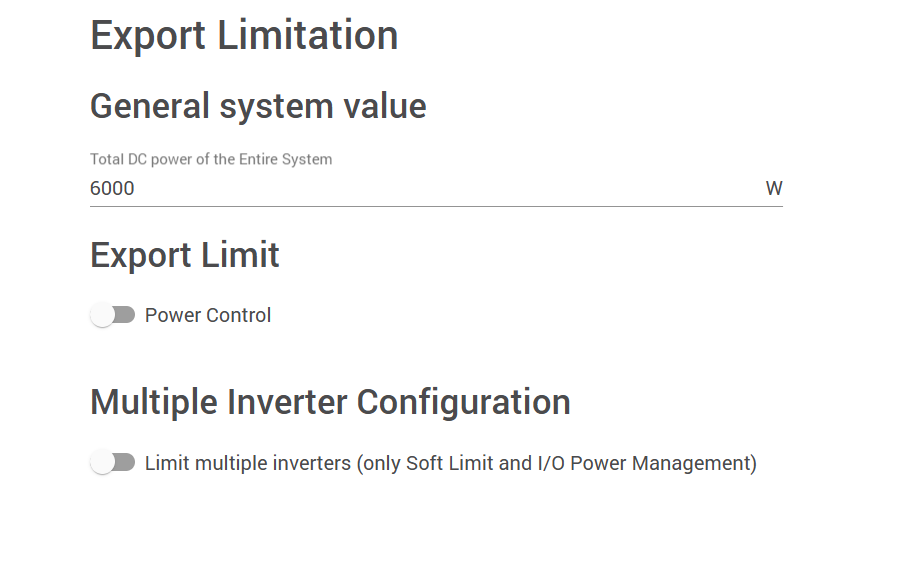Image resolution: width=916 pixels, height=576 pixels.
Task: Click the Limit multiple inverters switch knob
Action: [x=102, y=462]
